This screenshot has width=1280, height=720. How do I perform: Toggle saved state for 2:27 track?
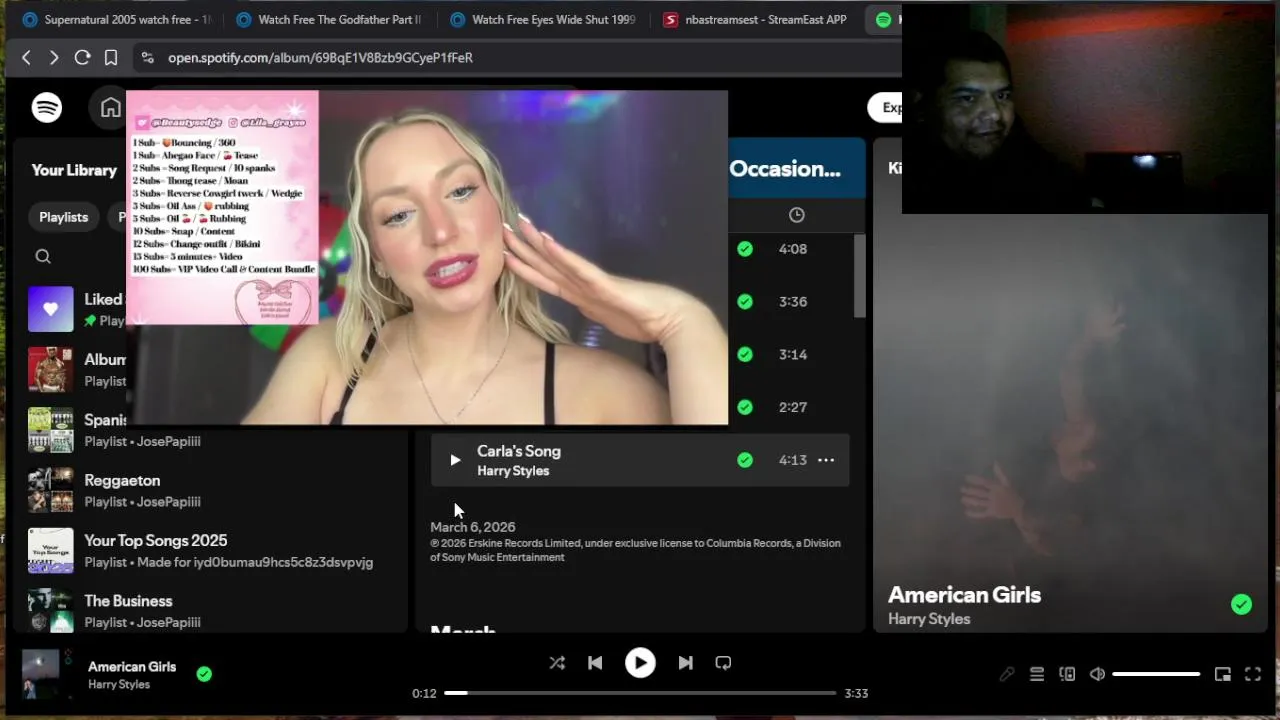point(745,407)
